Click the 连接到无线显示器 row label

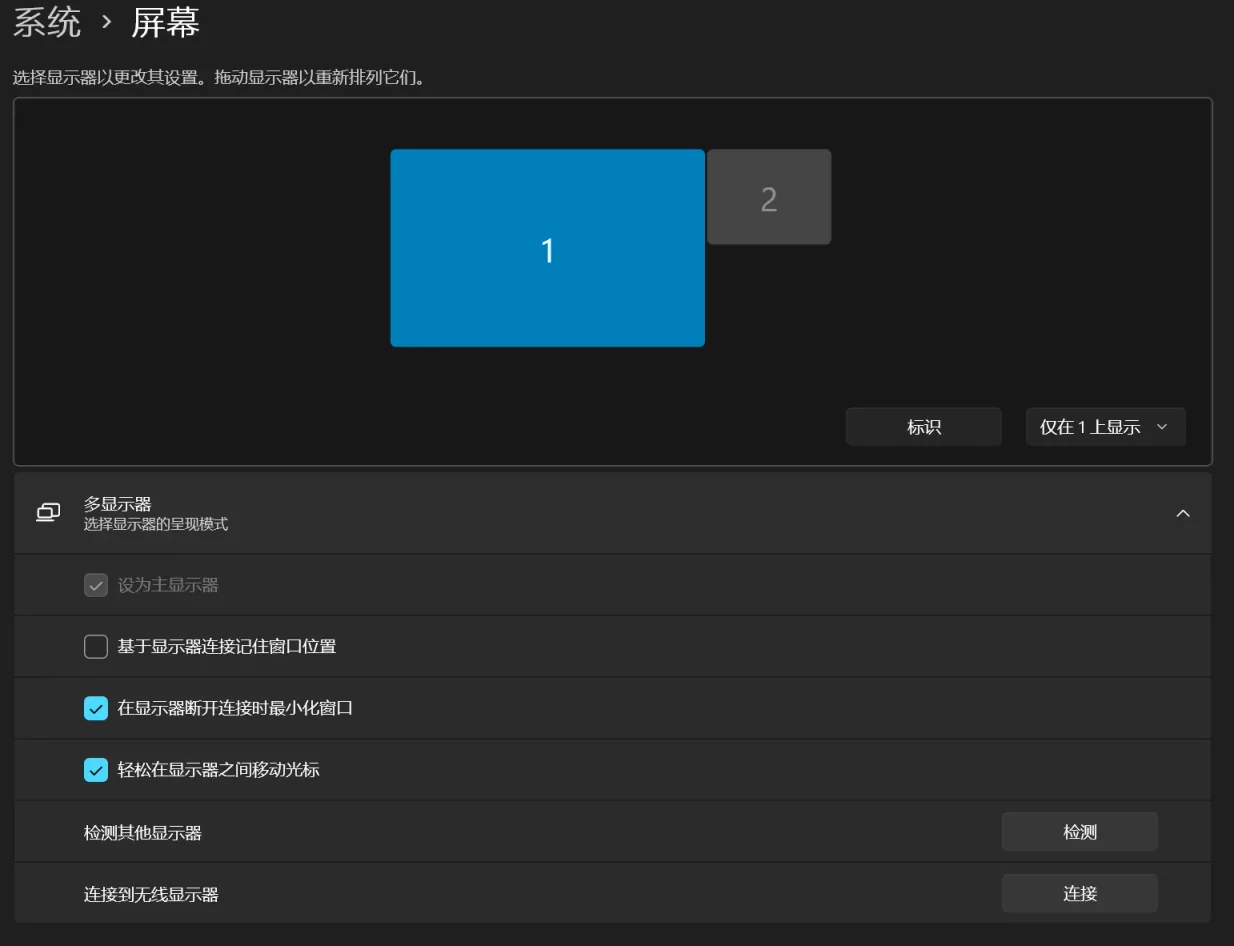(151, 894)
